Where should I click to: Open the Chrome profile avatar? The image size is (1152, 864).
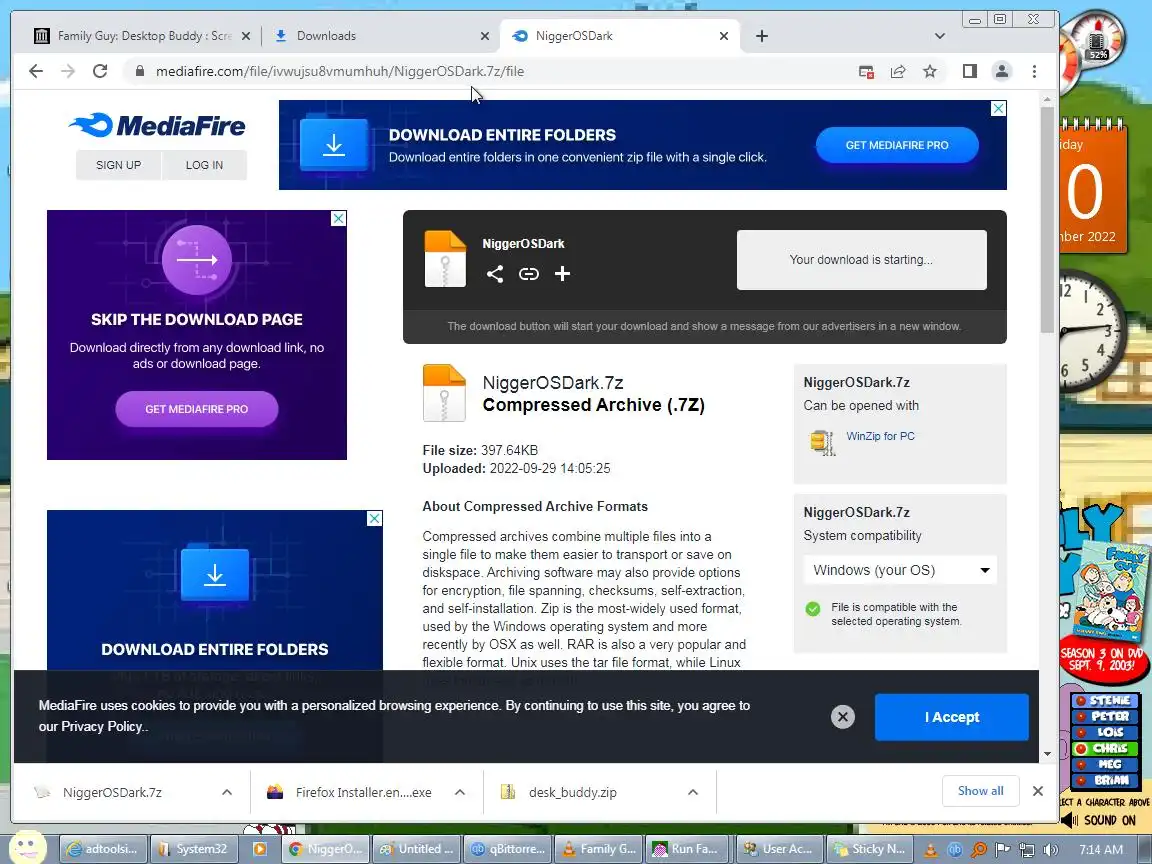click(x=1001, y=71)
